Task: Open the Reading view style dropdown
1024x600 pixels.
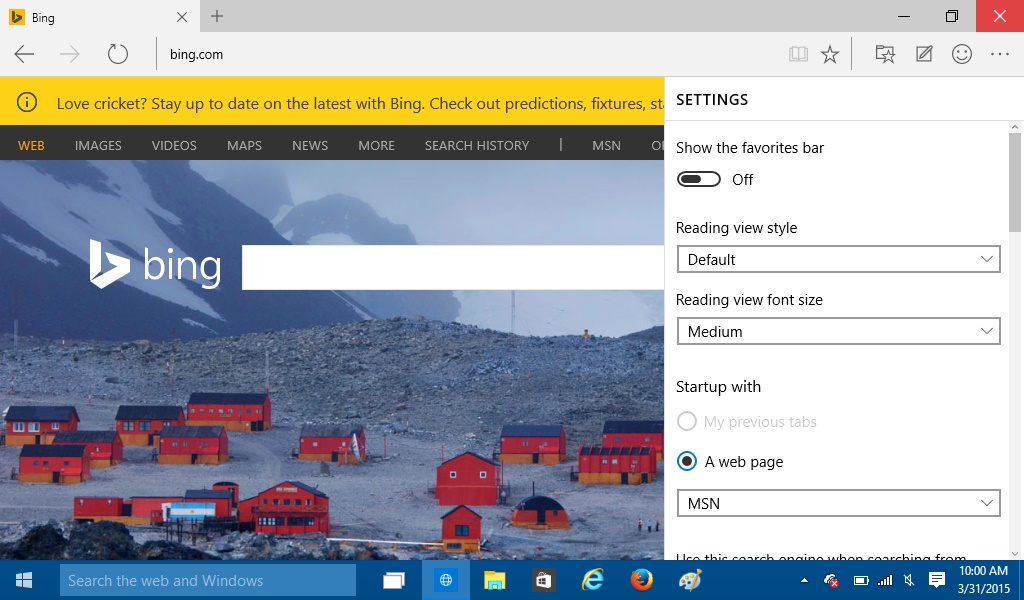Action: click(x=838, y=259)
